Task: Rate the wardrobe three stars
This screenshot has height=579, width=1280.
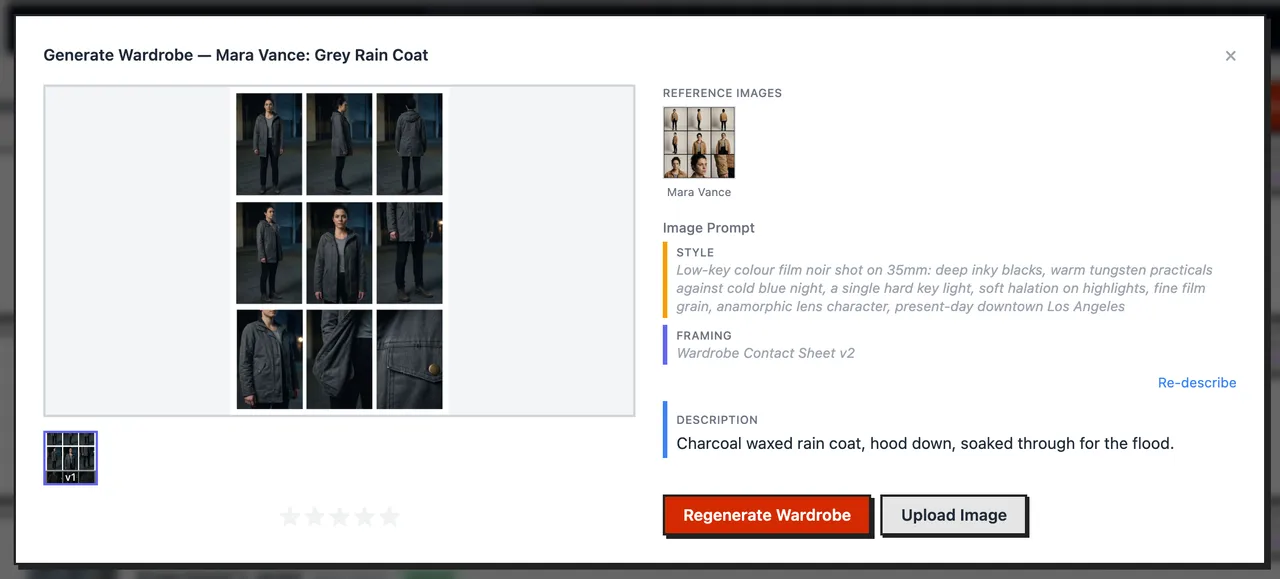Action: click(x=340, y=516)
